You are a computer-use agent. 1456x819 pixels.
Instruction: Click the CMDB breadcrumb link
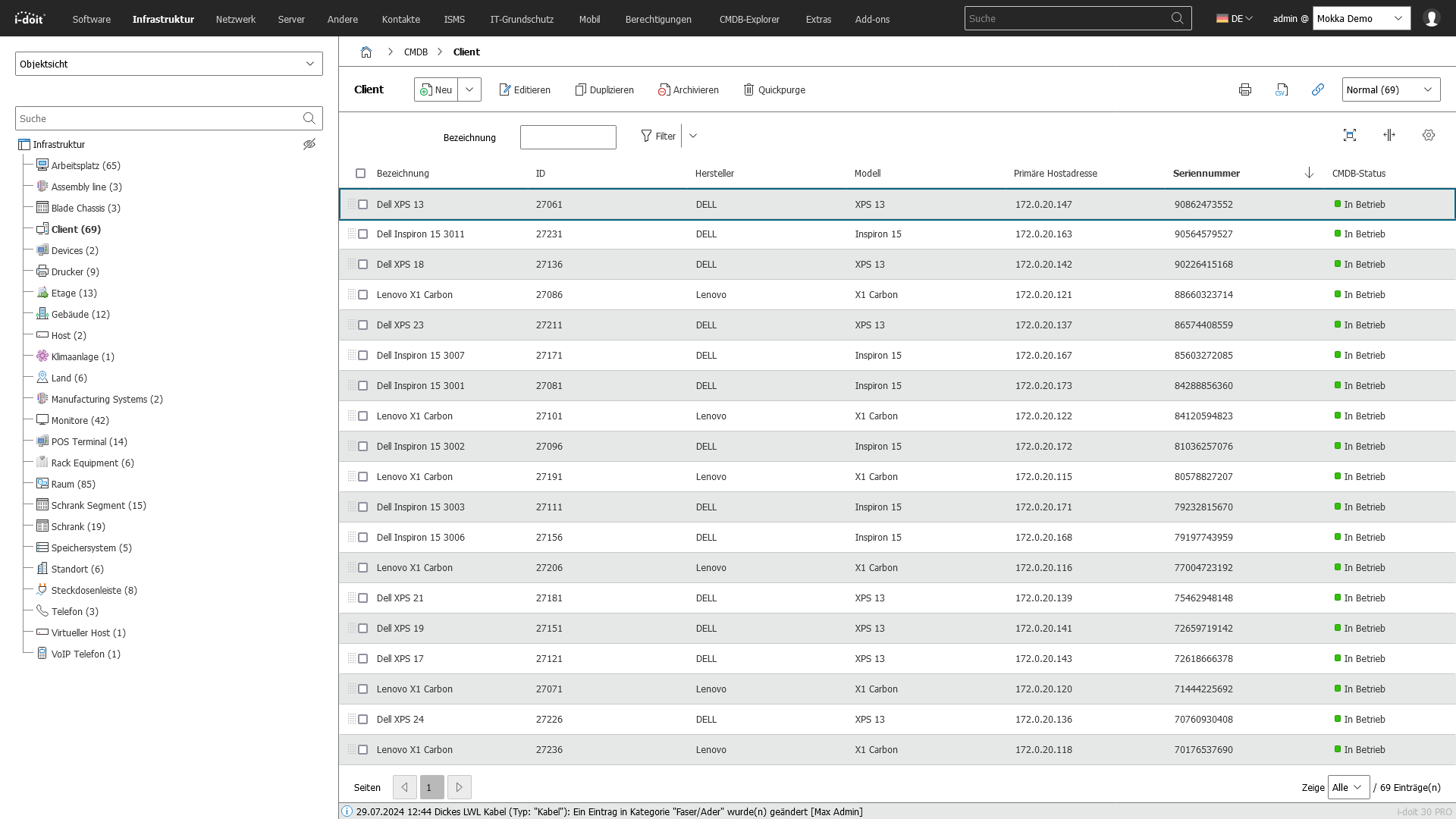point(416,52)
